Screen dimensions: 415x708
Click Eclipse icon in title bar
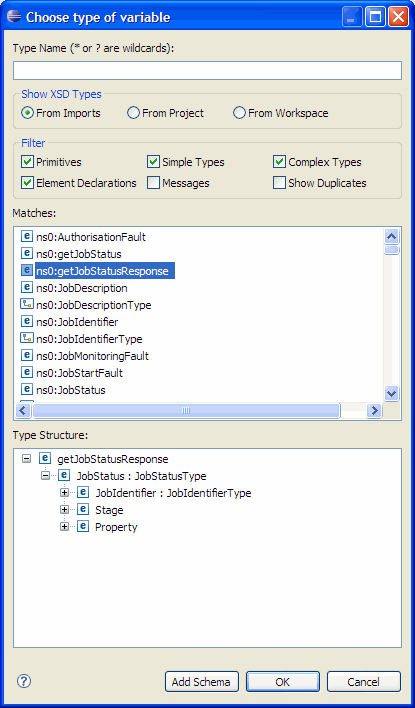point(14,17)
